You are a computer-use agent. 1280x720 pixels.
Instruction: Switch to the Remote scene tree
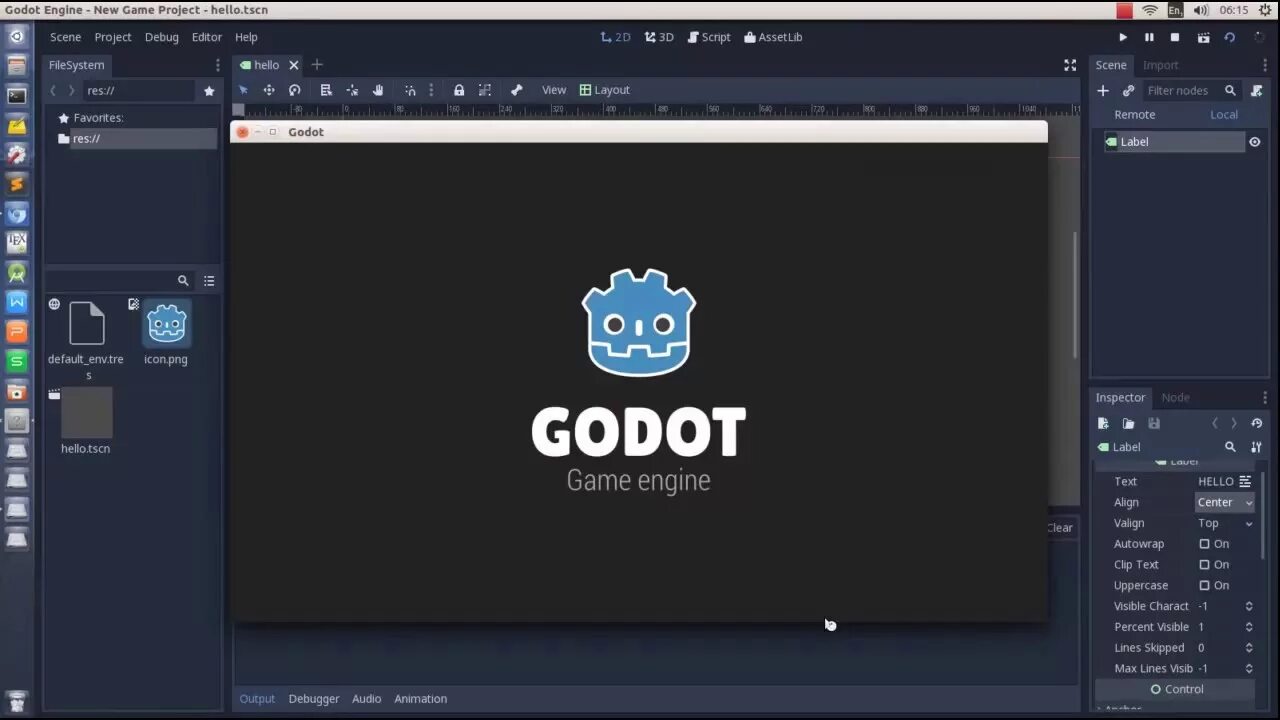tap(1135, 114)
